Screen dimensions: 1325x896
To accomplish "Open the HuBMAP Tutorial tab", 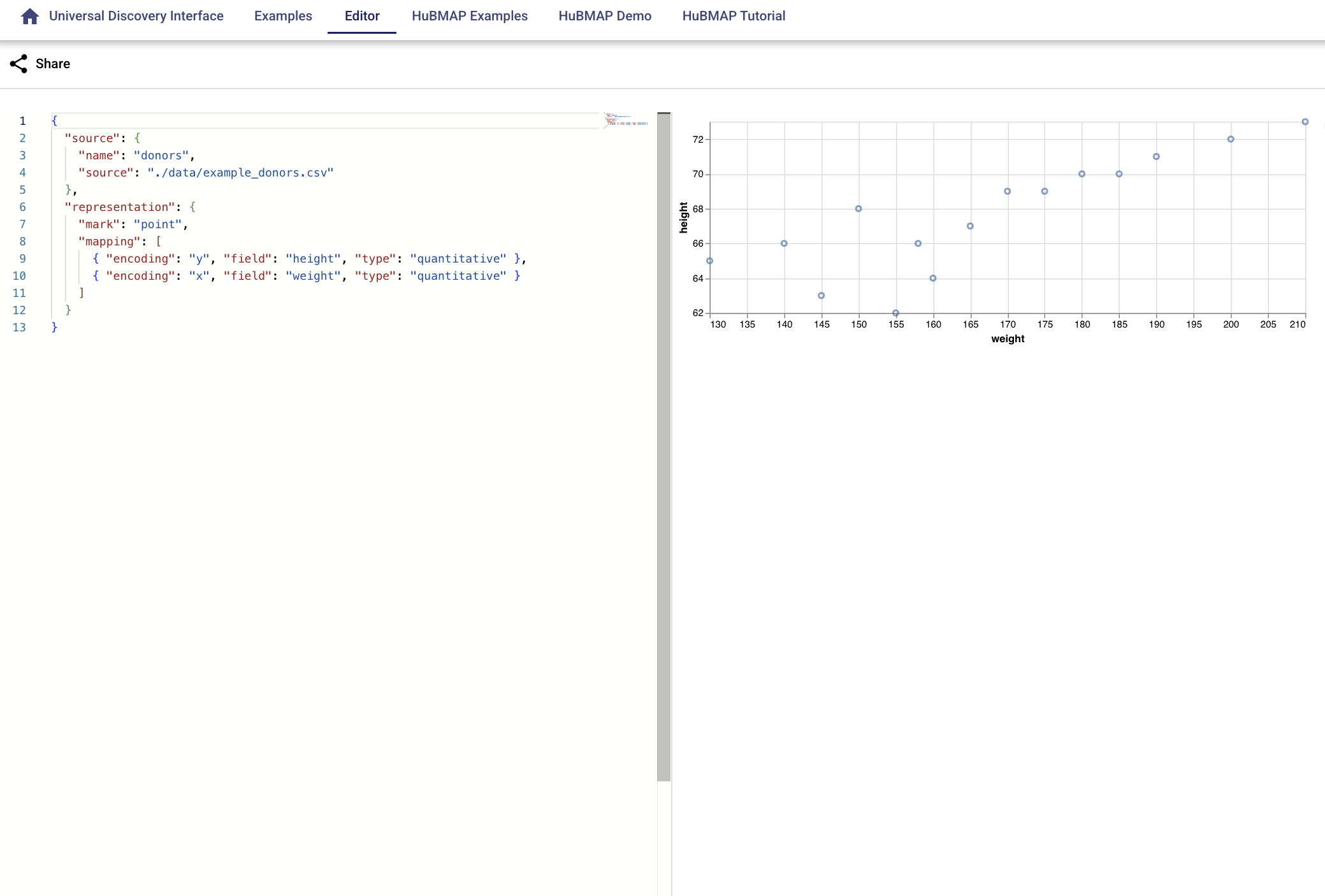I will click(733, 16).
